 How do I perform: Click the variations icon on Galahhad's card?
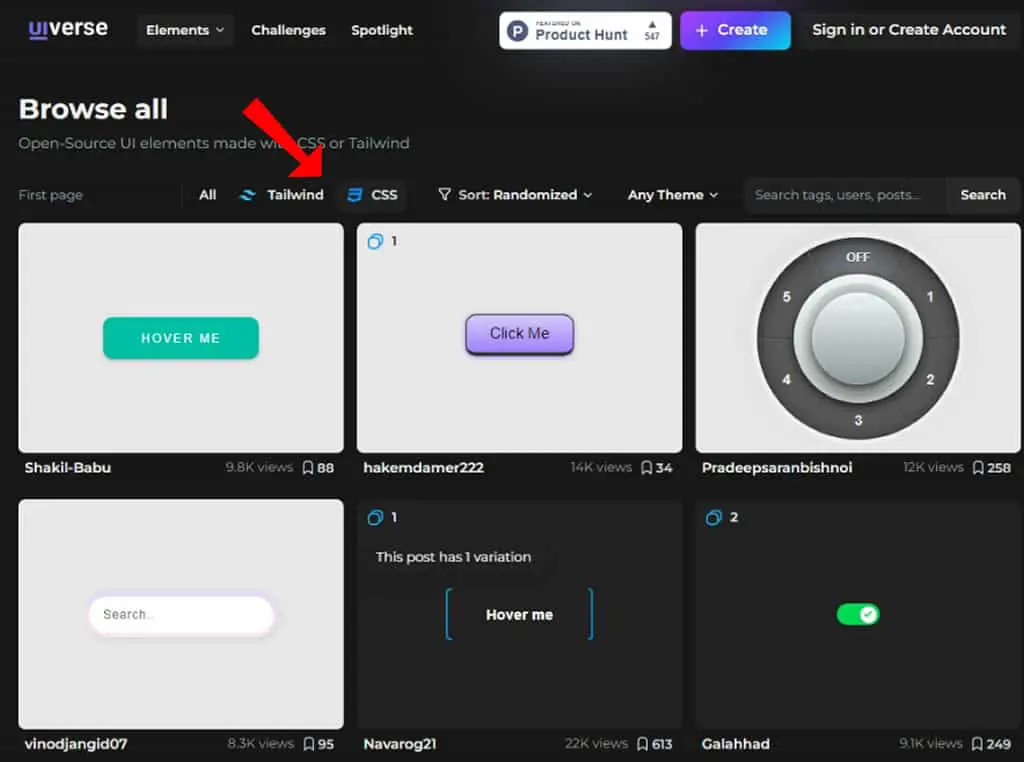[x=713, y=518]
